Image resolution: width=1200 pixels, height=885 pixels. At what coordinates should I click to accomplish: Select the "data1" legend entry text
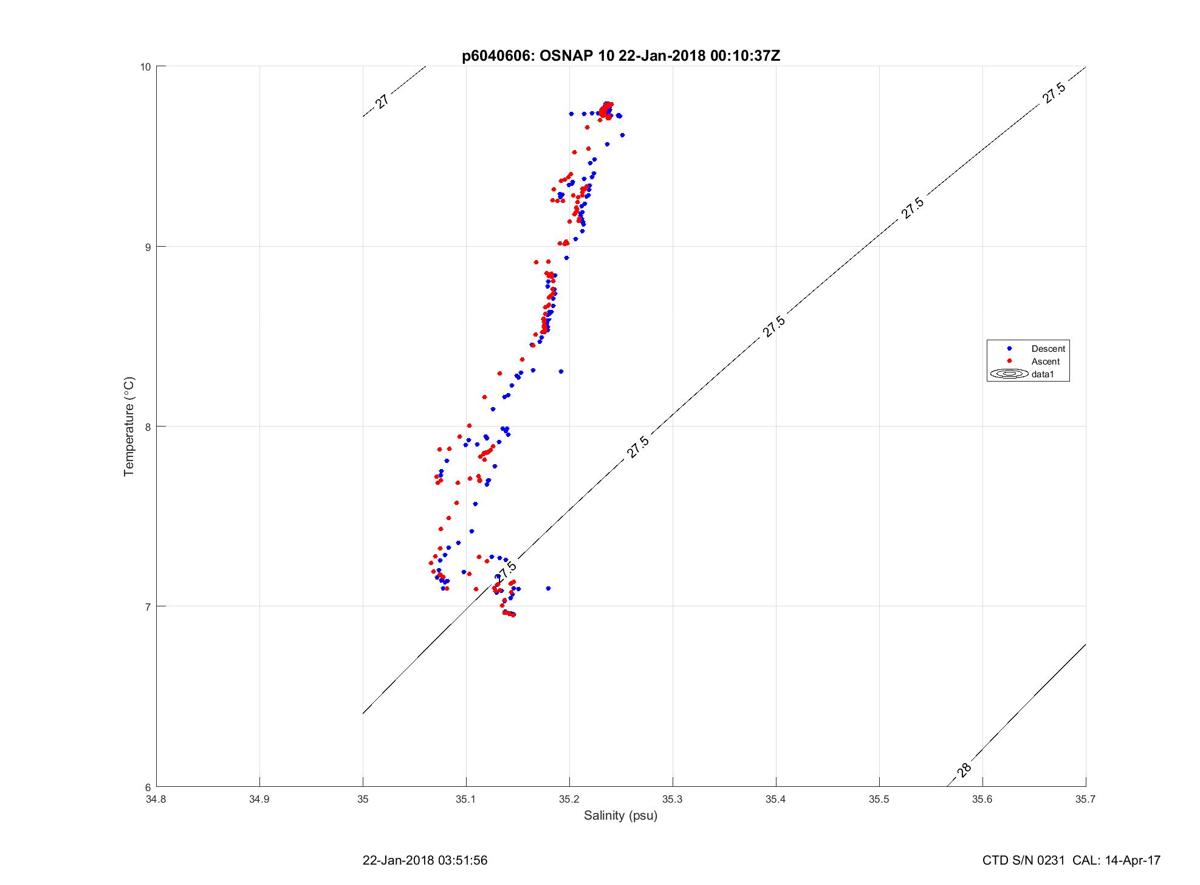coord(1045,374)
